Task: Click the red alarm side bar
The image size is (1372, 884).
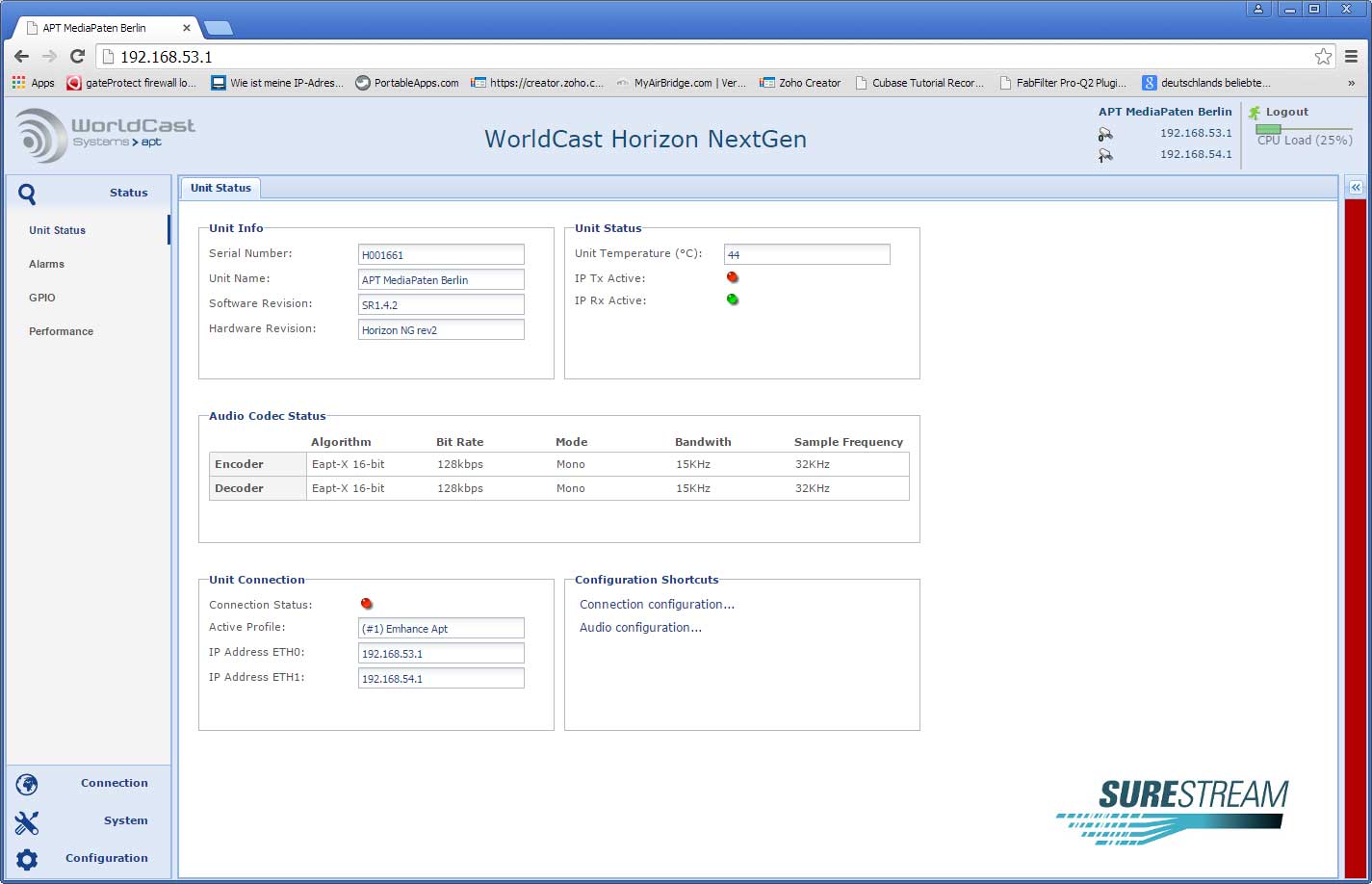Action: pos(1355,539)
